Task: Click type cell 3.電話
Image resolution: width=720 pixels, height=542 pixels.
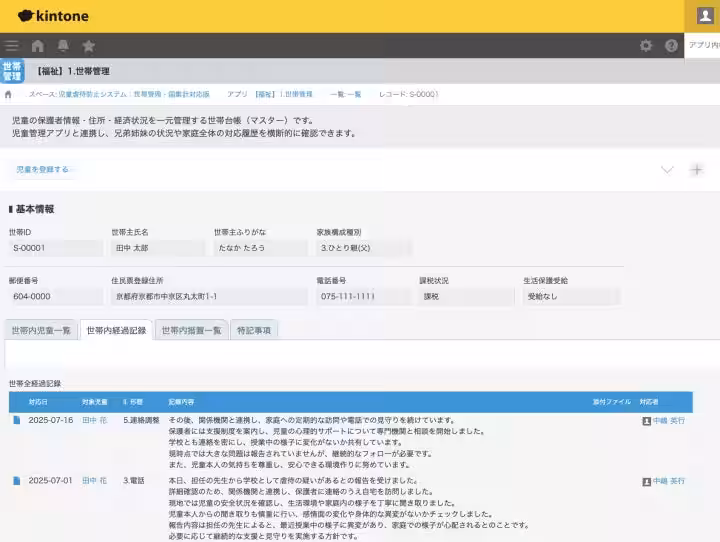Action: [134, 480]
